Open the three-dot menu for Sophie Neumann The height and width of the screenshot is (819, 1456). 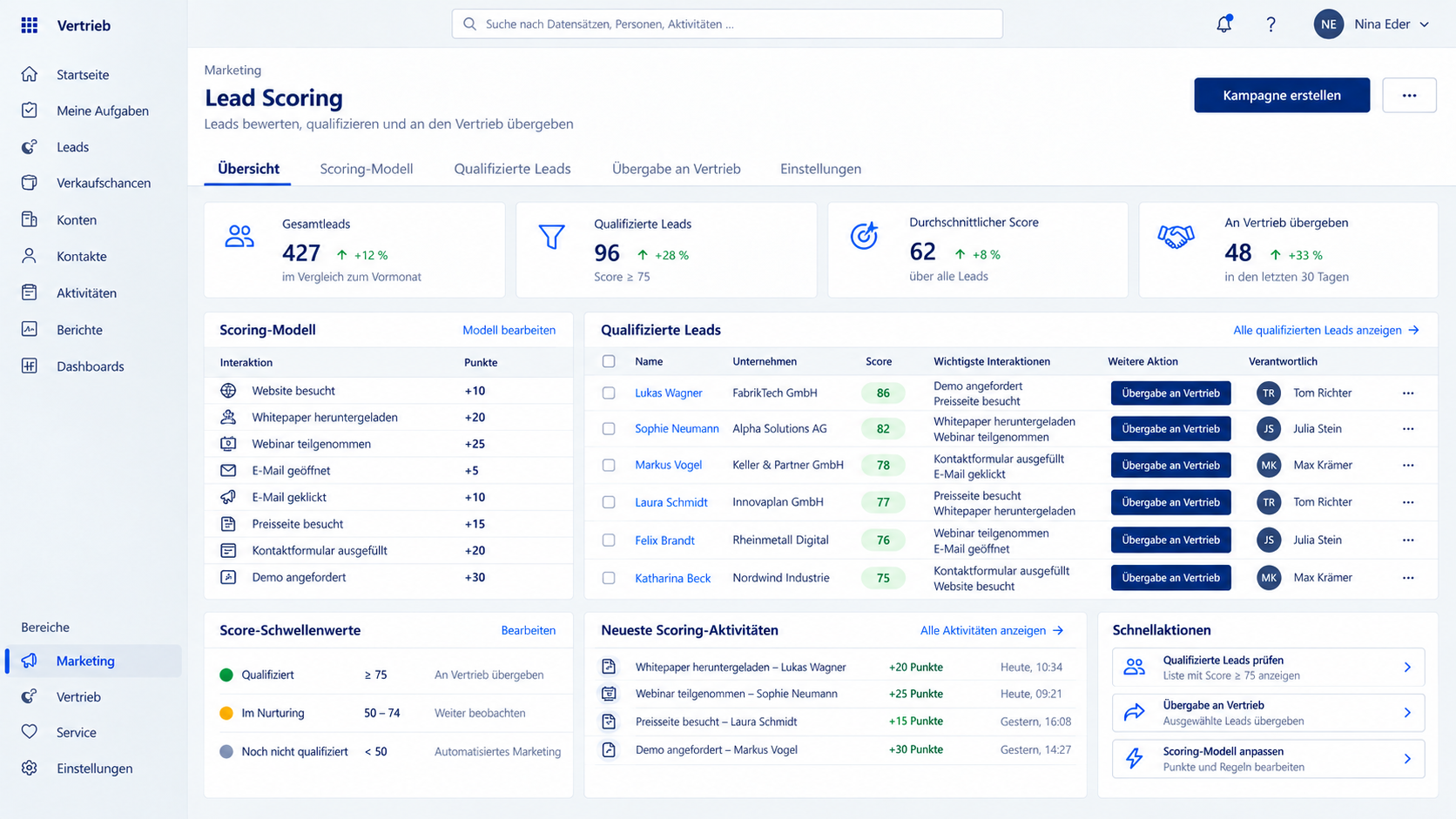tap(1408, 429)
